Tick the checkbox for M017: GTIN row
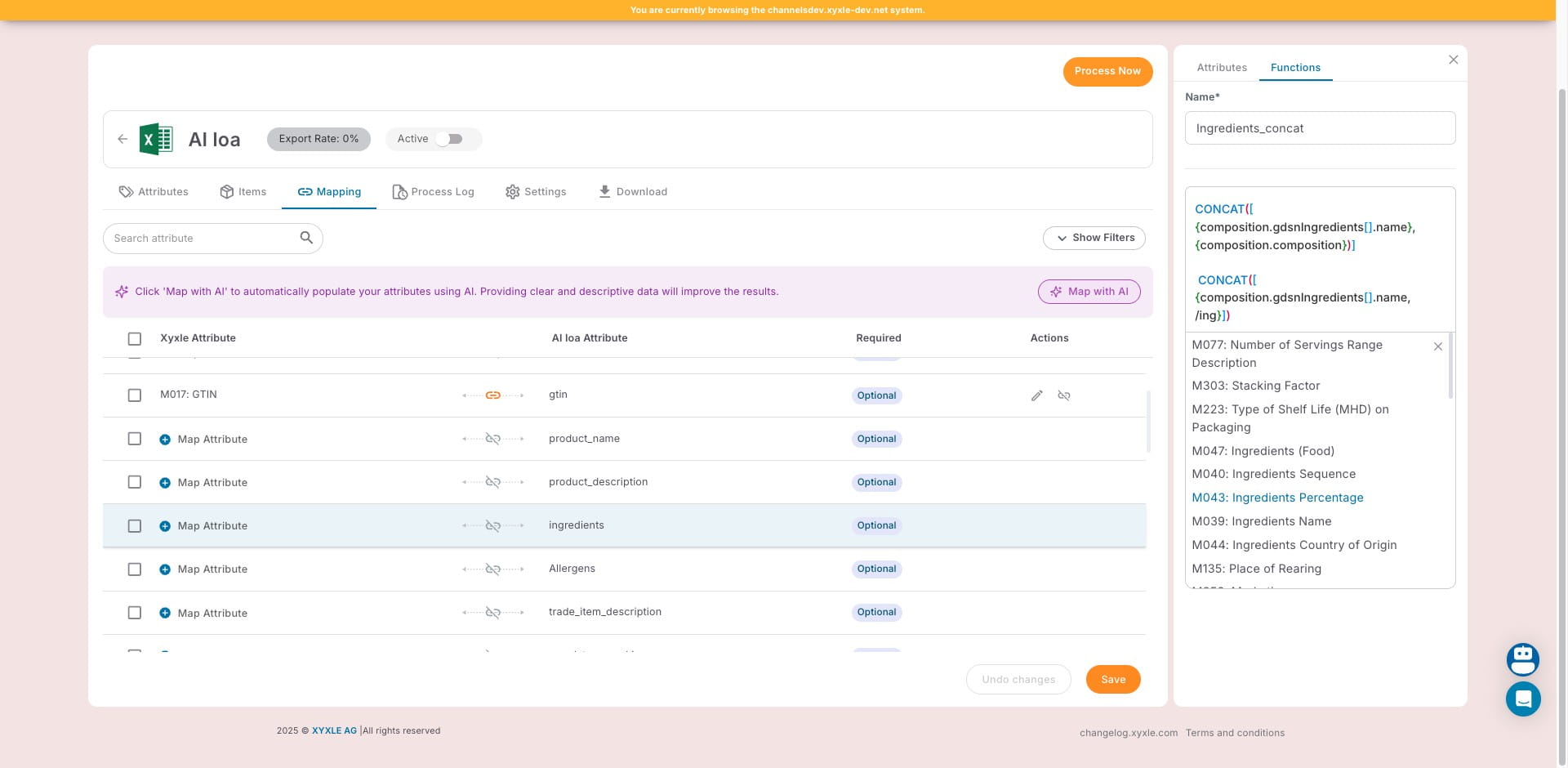Viewport: 1568px width, 768px height. pos(135,395)
